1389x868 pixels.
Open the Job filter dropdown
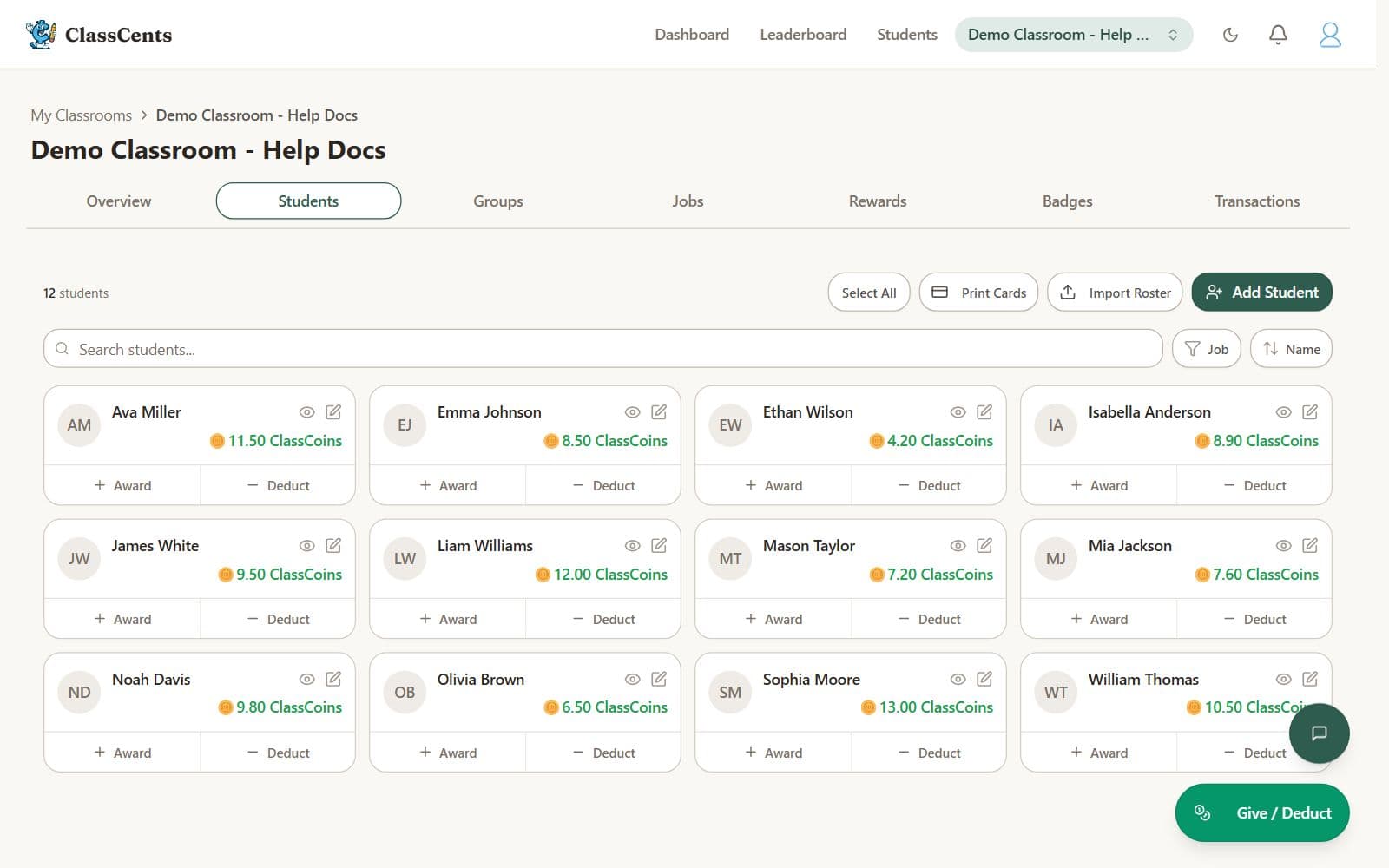pos(1206,349)
